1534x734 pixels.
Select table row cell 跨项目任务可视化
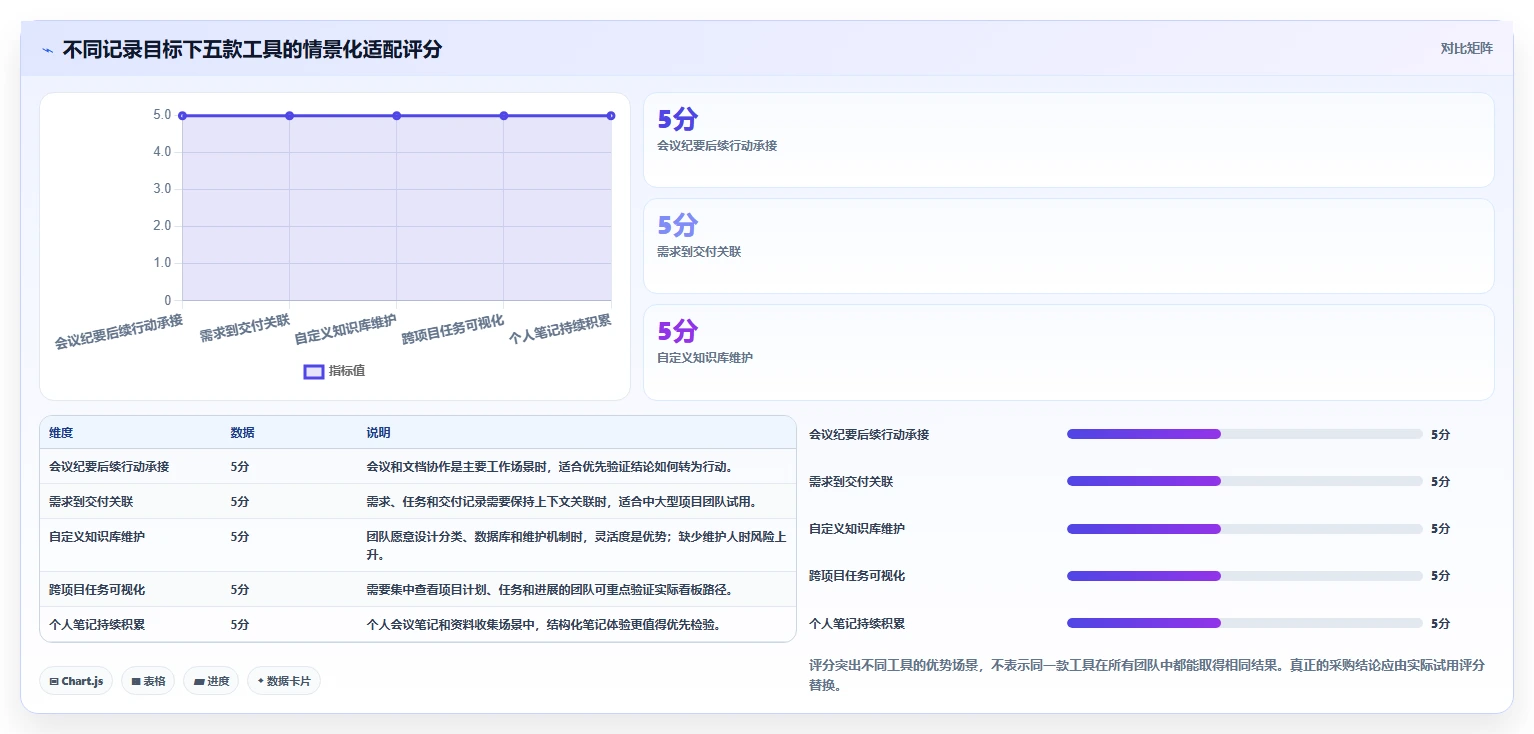point(97,589)
